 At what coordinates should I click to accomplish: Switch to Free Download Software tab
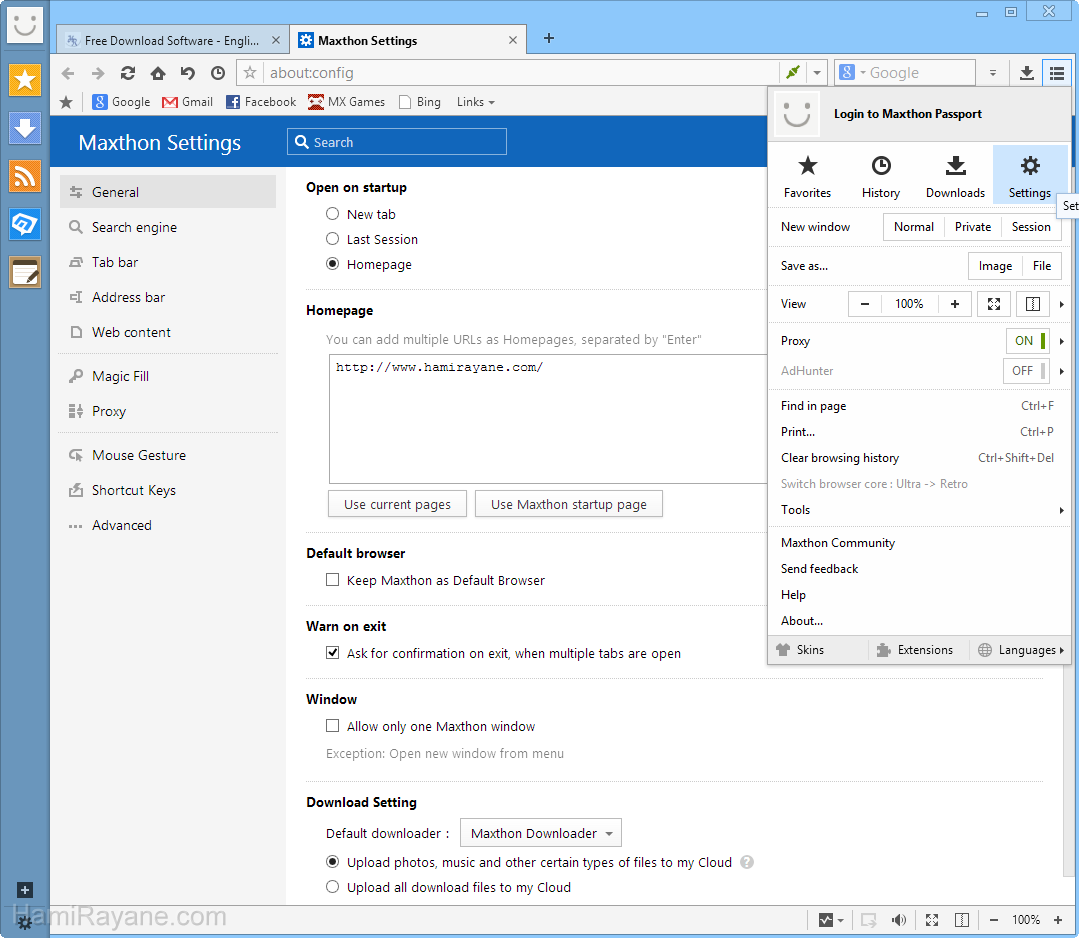click(x=170, y=41)
